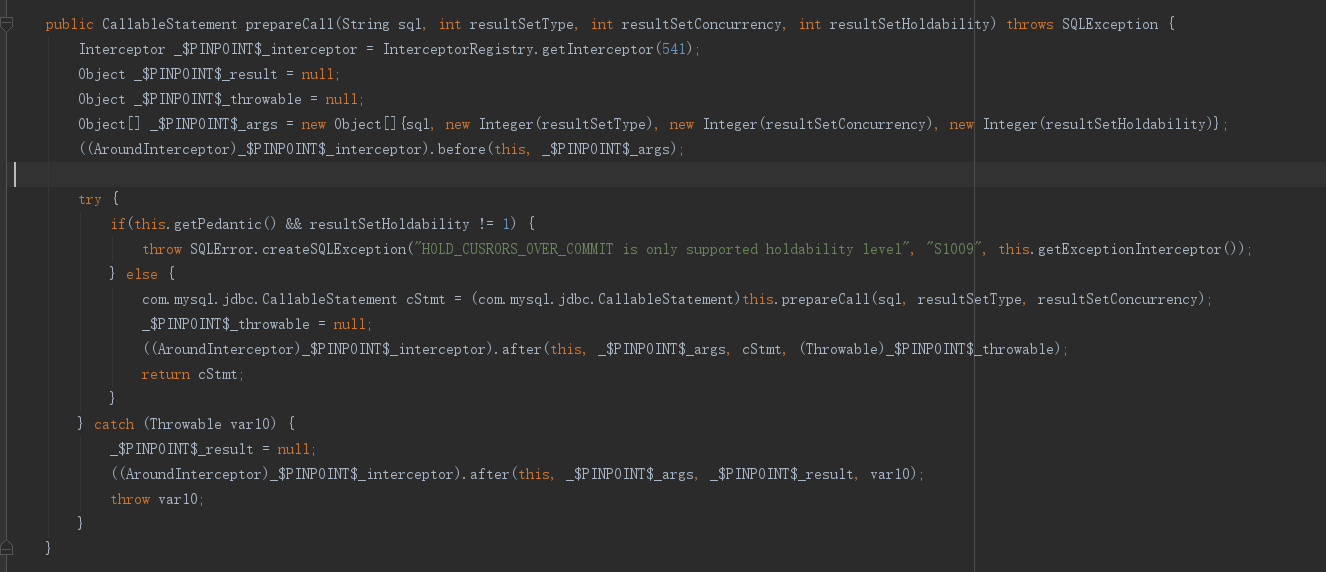Click "new Object[]" in the args declaration
Image resolution: width=1326 pixels, height=572 pixels.
pos(349,124)
